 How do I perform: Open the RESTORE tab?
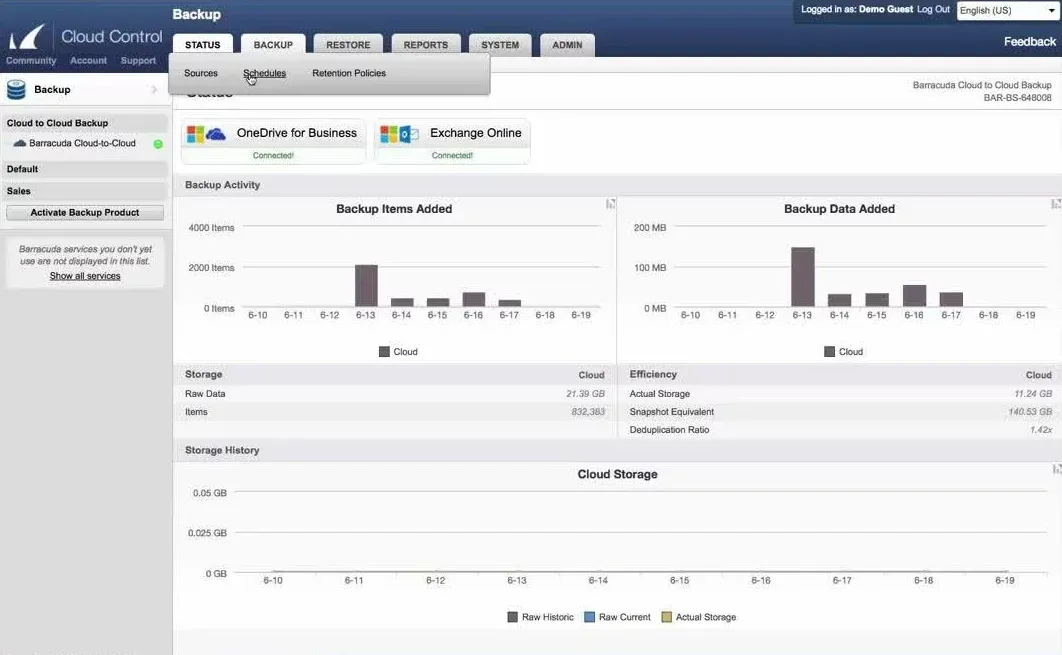tap(348, 45)
